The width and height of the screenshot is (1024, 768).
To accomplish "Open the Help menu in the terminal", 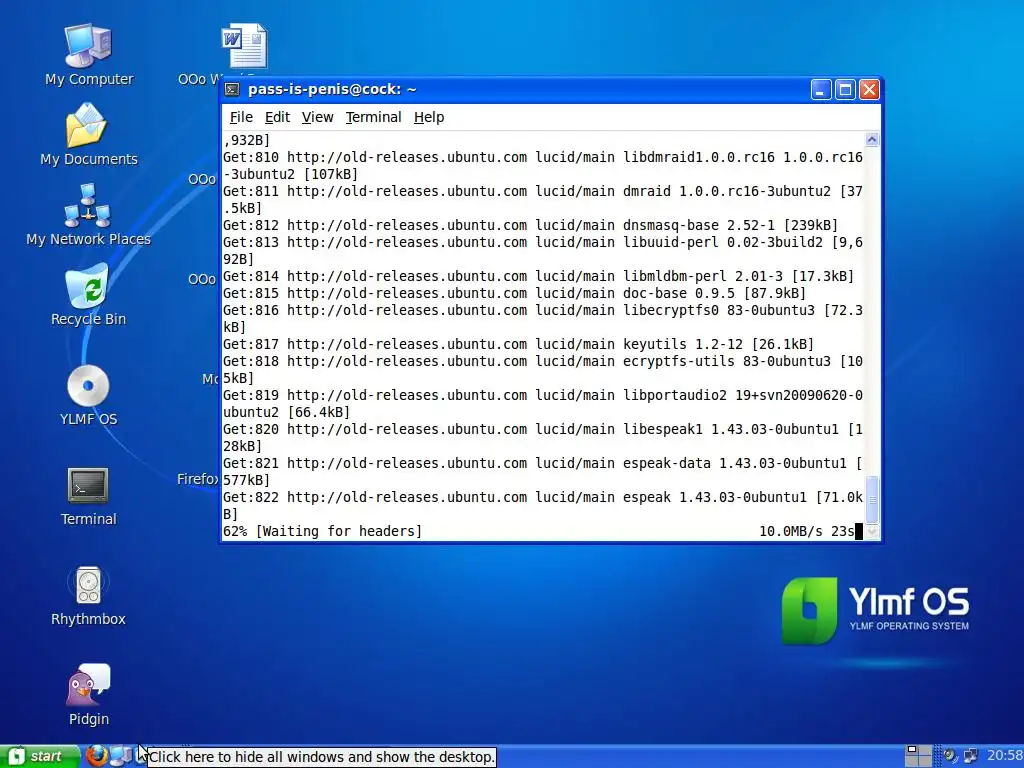I will [x=428, y=117].
